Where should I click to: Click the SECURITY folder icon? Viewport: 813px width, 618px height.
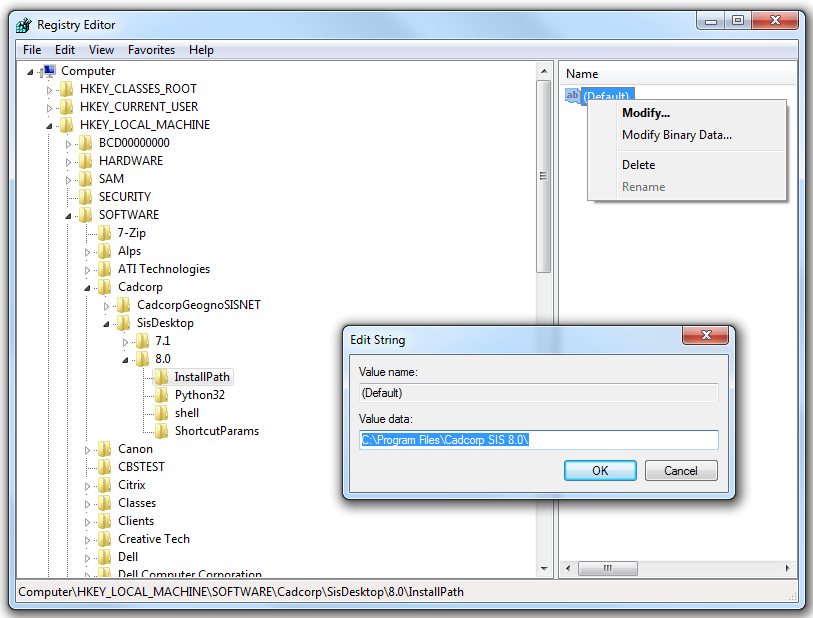86,197
